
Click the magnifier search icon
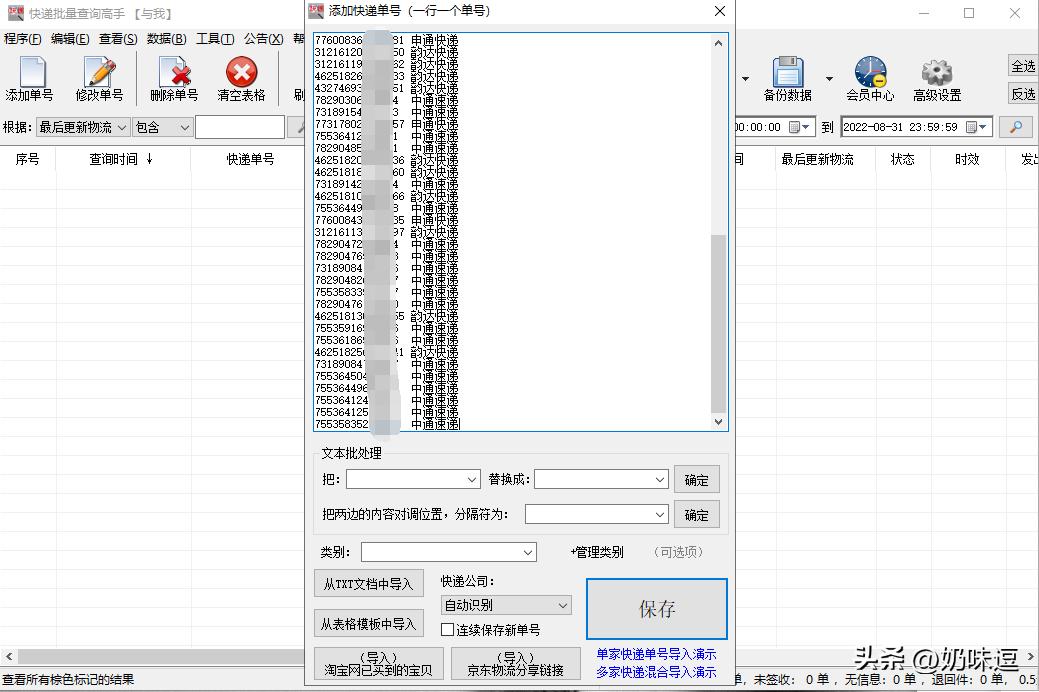click(1016, 127)
